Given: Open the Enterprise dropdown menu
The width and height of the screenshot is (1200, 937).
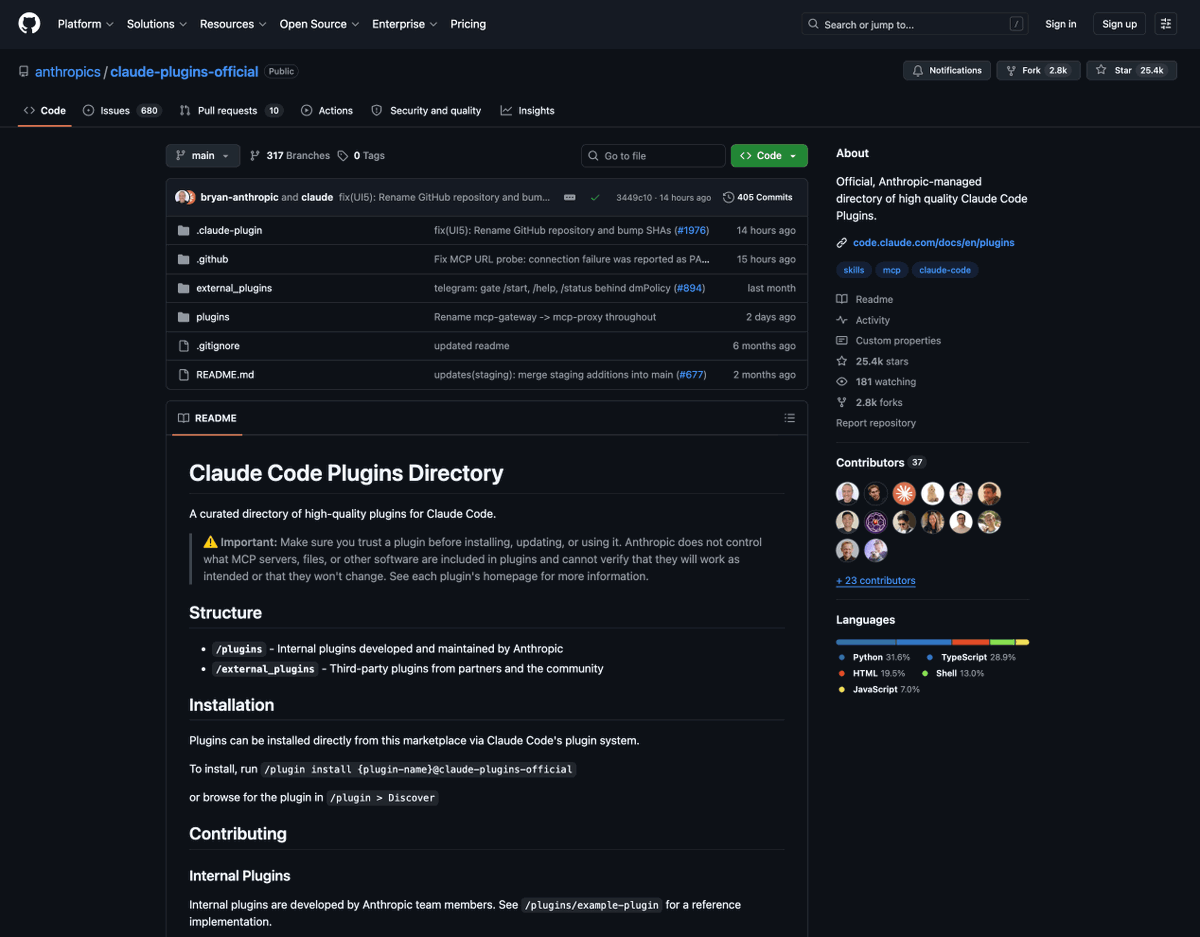Looking at the screenshot, I should [405, 24].
